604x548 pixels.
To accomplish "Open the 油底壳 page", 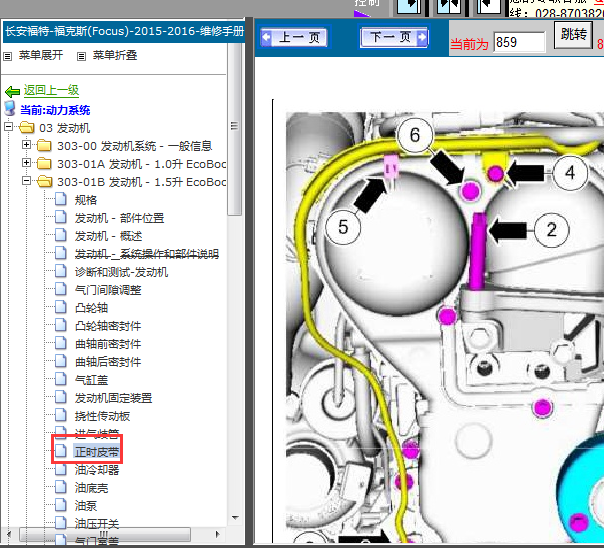I will coord(91,488).
